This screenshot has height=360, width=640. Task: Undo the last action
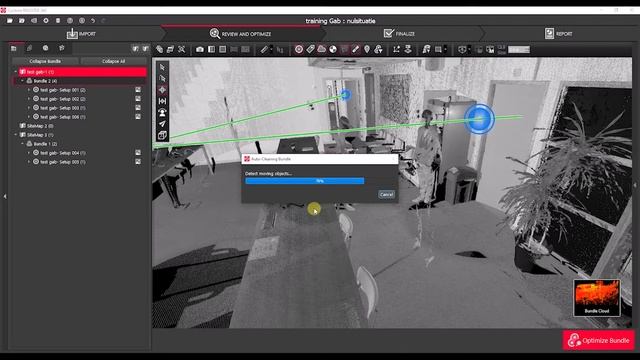(93, 20)
